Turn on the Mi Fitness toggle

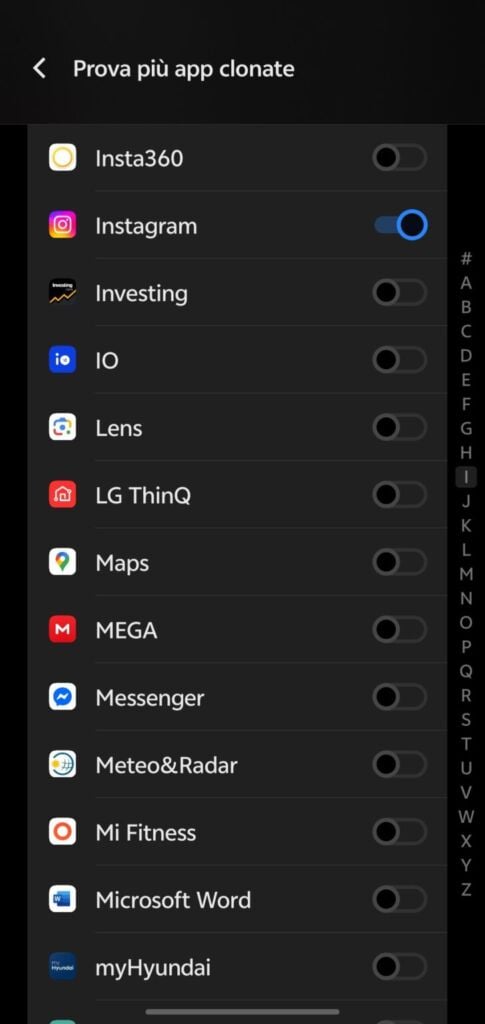click(400, 832)
